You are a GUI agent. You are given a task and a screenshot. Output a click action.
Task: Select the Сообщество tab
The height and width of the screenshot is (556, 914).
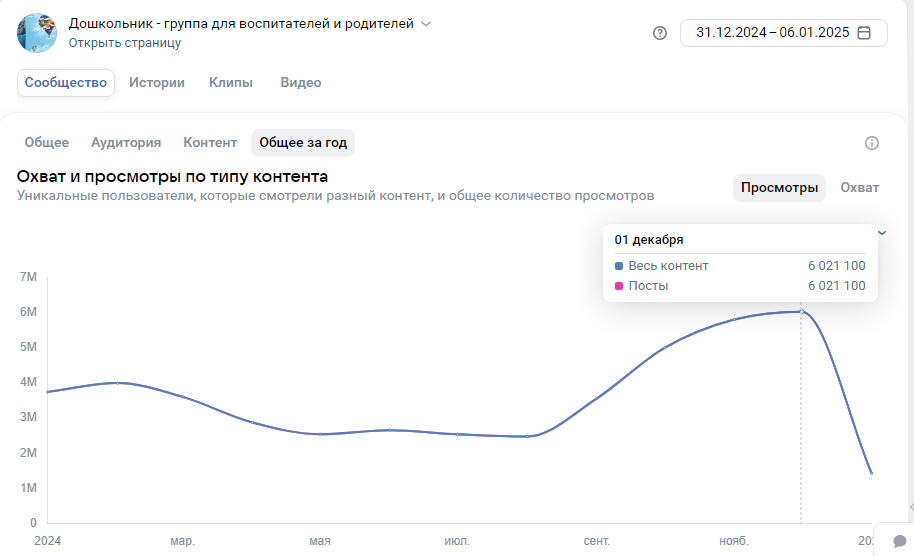(x=66, y=83)
